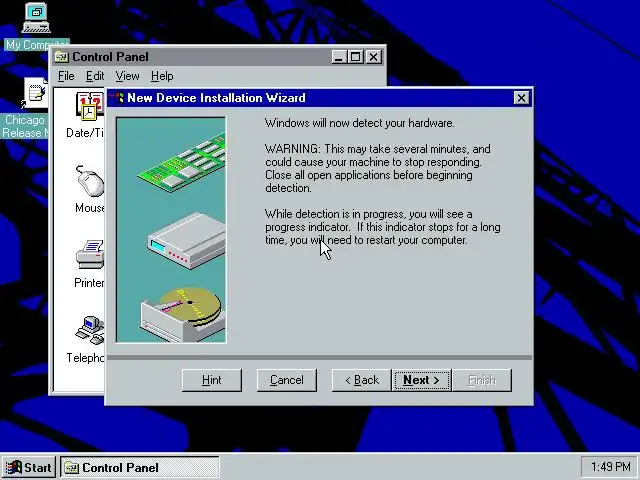Click the hardware illustration in the wizard

tap(171, 230)
